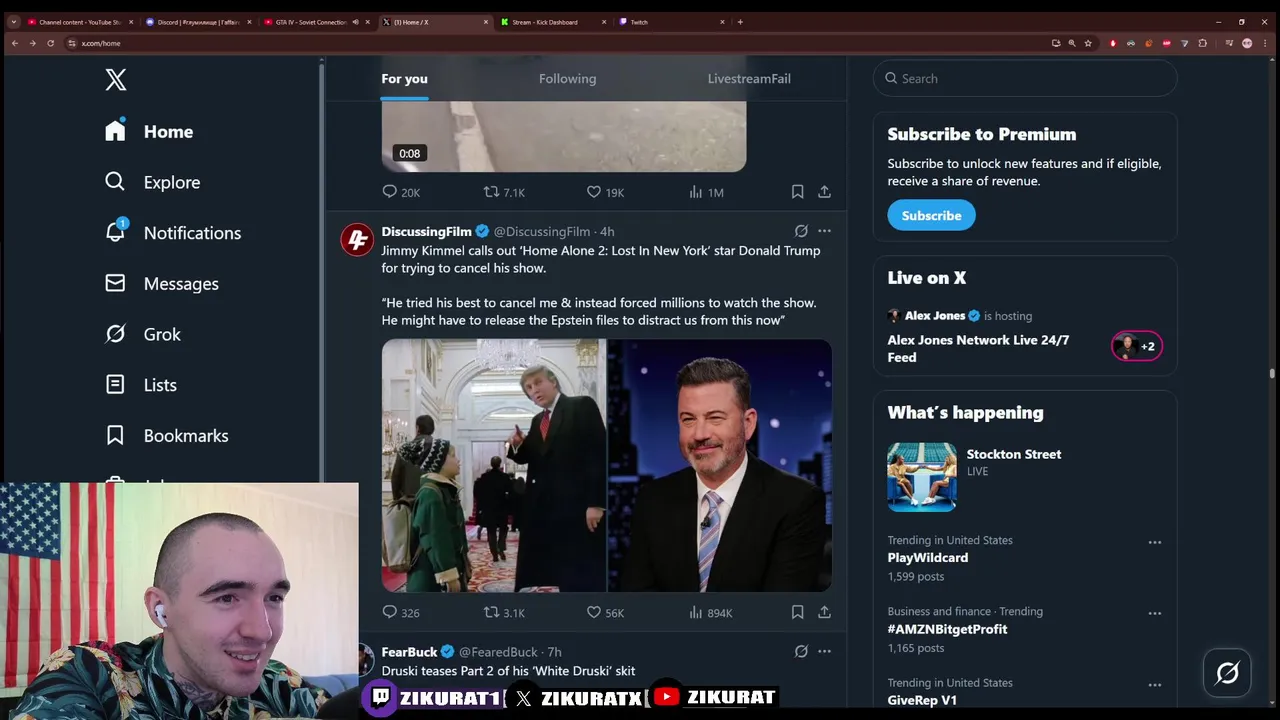Click the Subscribe button for Premium

coord(931,215)
